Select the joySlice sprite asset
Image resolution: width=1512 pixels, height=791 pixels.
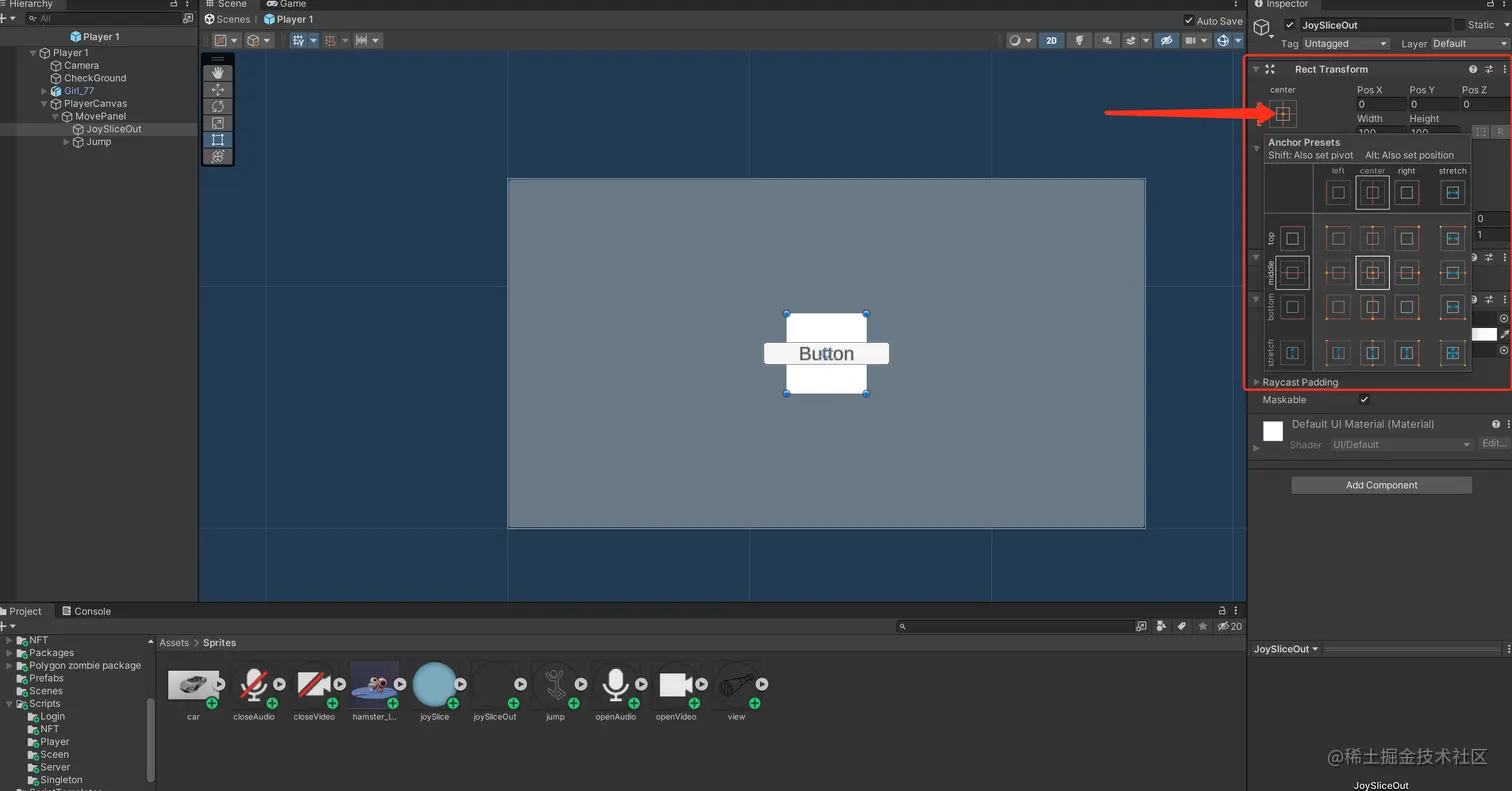(435, 685)
